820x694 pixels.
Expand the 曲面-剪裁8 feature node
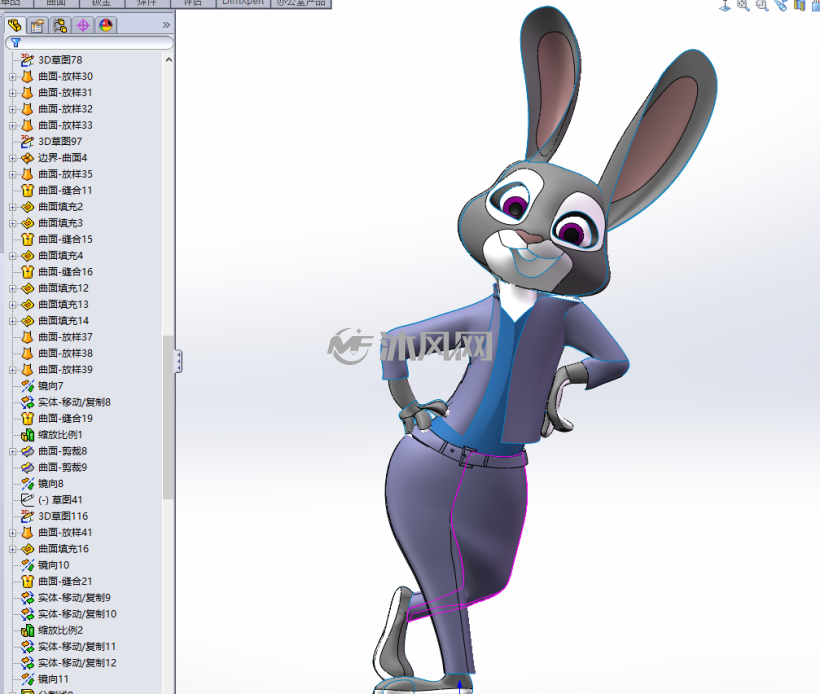click(x=13, y=451)
